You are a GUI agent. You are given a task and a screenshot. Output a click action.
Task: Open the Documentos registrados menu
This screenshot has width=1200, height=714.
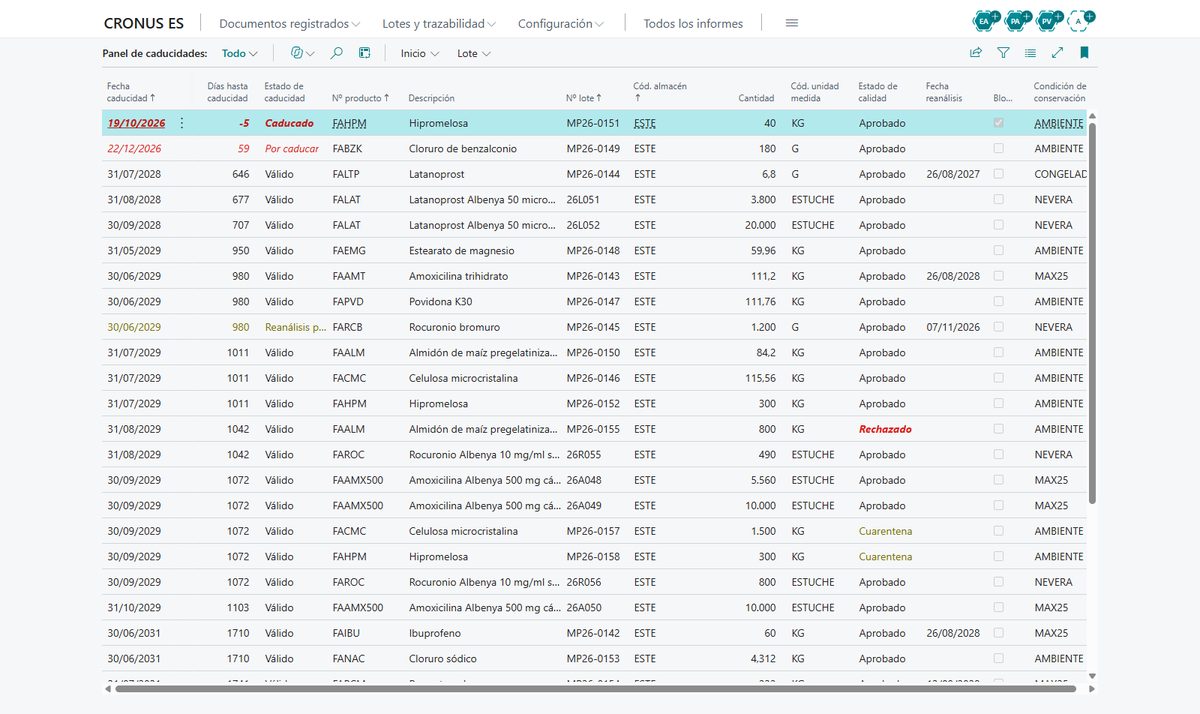tap(290, 23)
